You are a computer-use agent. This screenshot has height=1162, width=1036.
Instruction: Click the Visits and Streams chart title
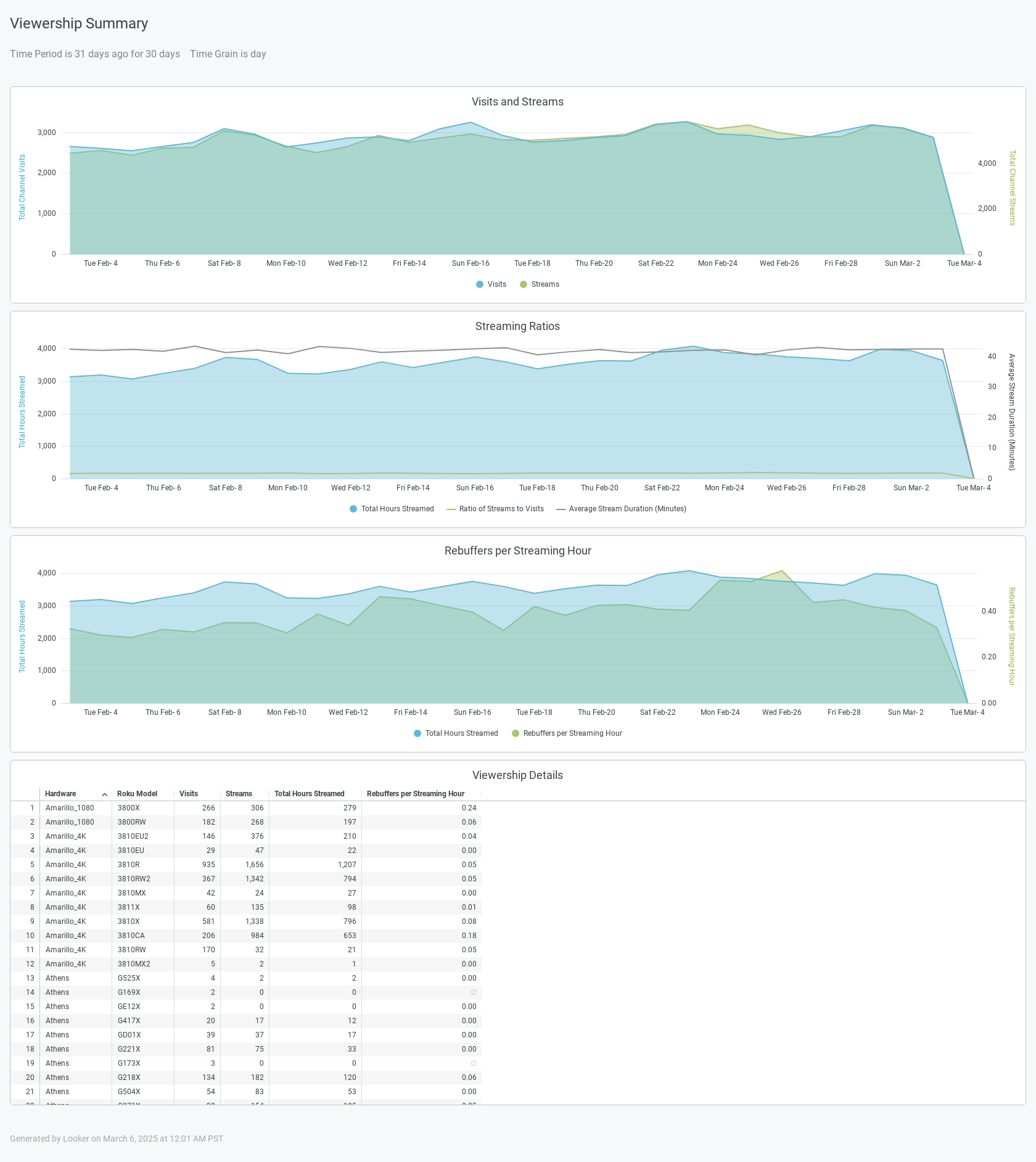click(x=517, y=102)
